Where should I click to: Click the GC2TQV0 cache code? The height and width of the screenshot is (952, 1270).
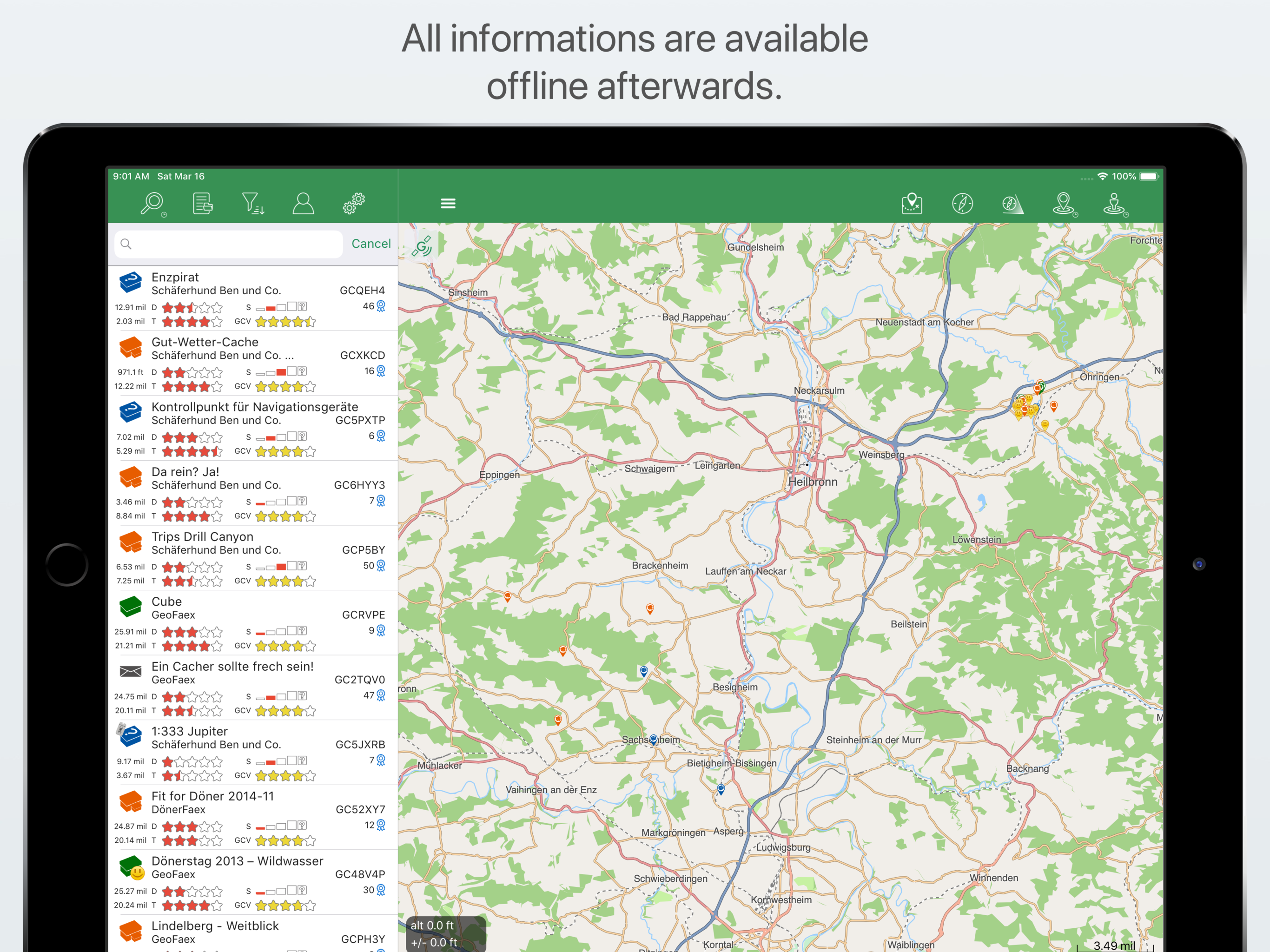click(359, 679)
